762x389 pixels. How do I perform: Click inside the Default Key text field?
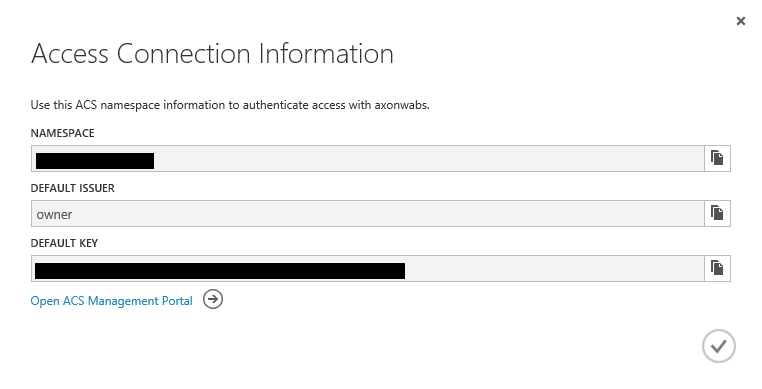368,268
